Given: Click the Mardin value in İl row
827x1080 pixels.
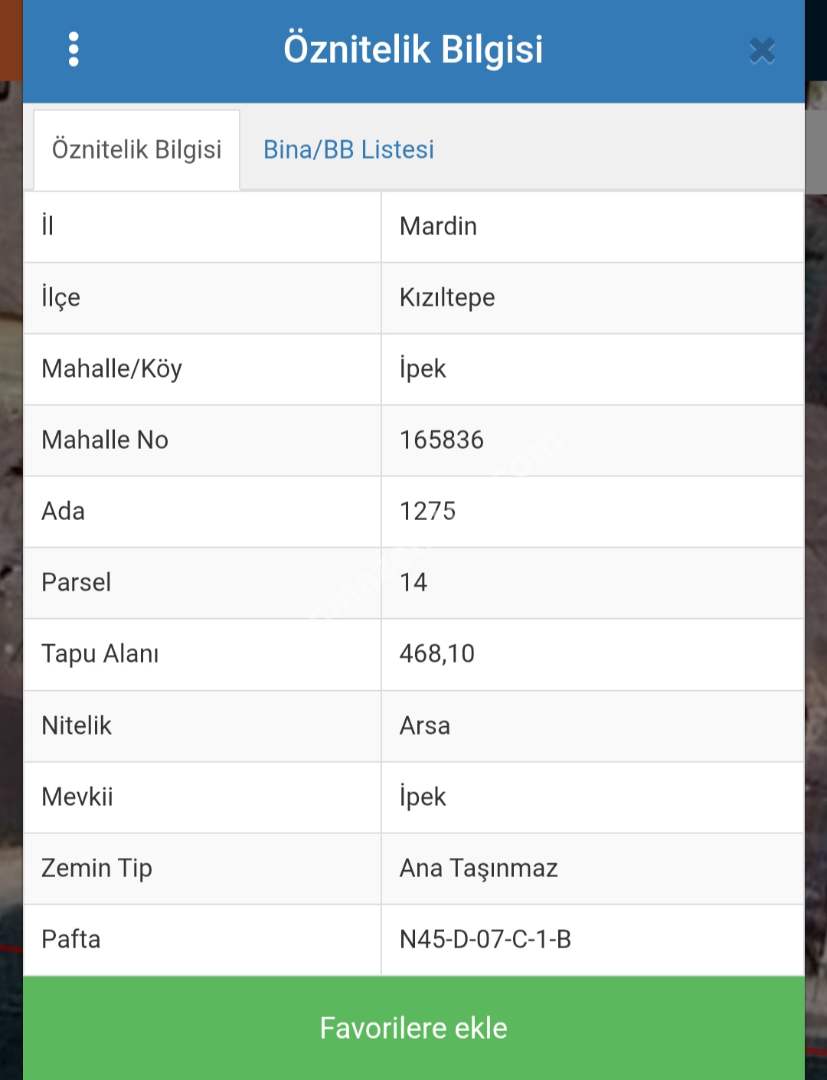Looking at the screenshot, I should point(438,227).
